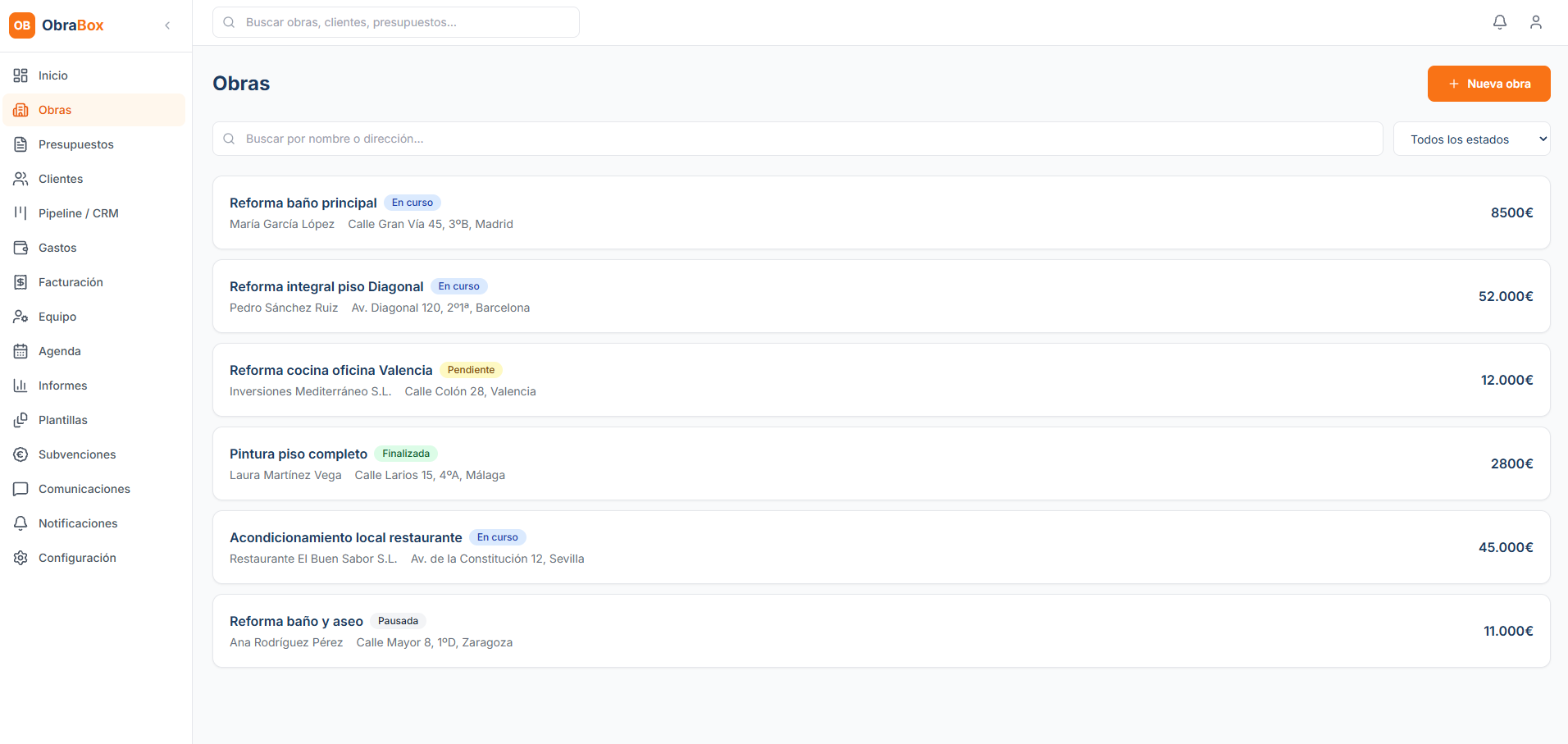The height and width of the screenshot is (744, 1568).
Task: Open Acondicionamiento local restaurante project
Action: 882,547
